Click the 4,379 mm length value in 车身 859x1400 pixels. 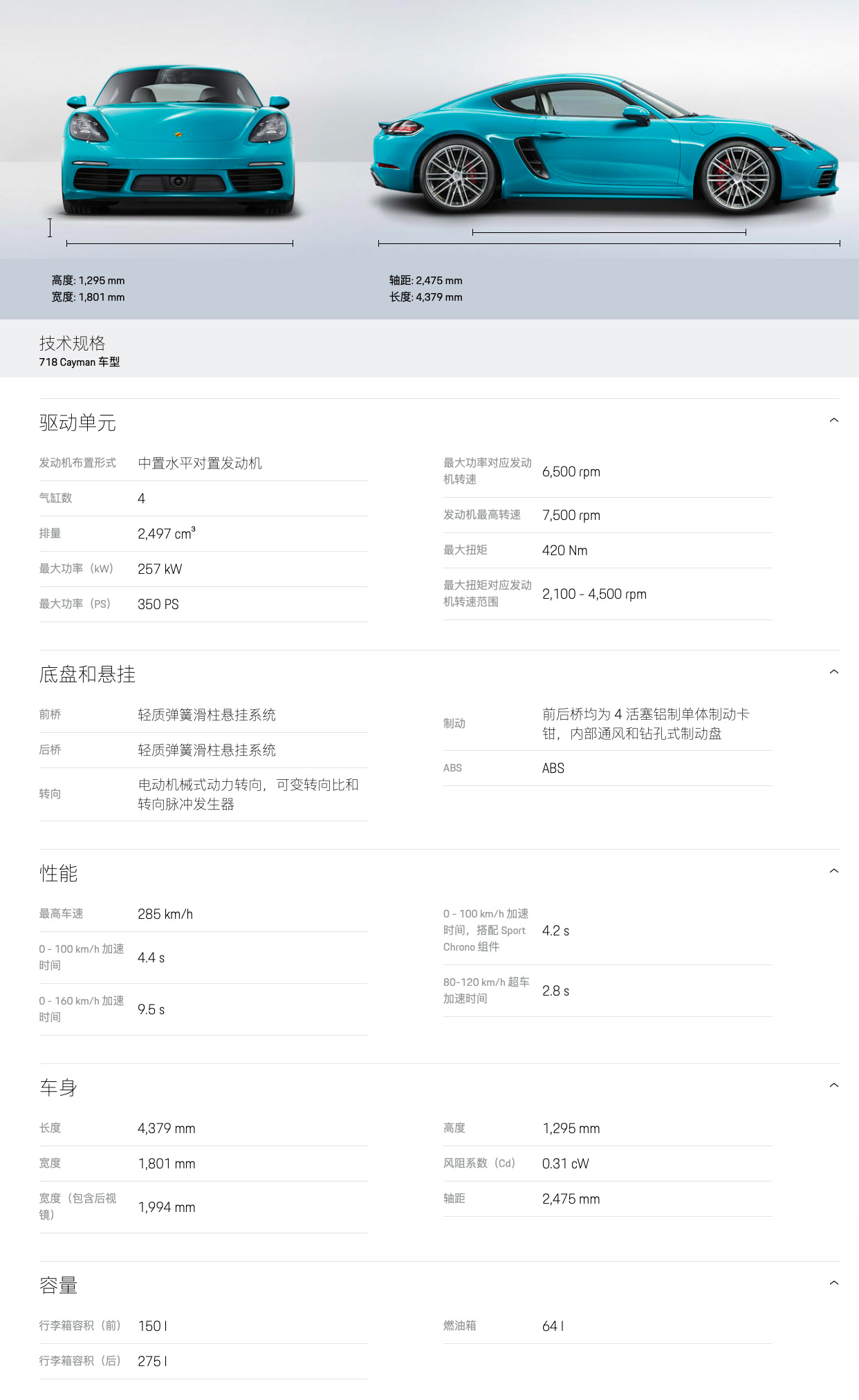point(167,1128)
